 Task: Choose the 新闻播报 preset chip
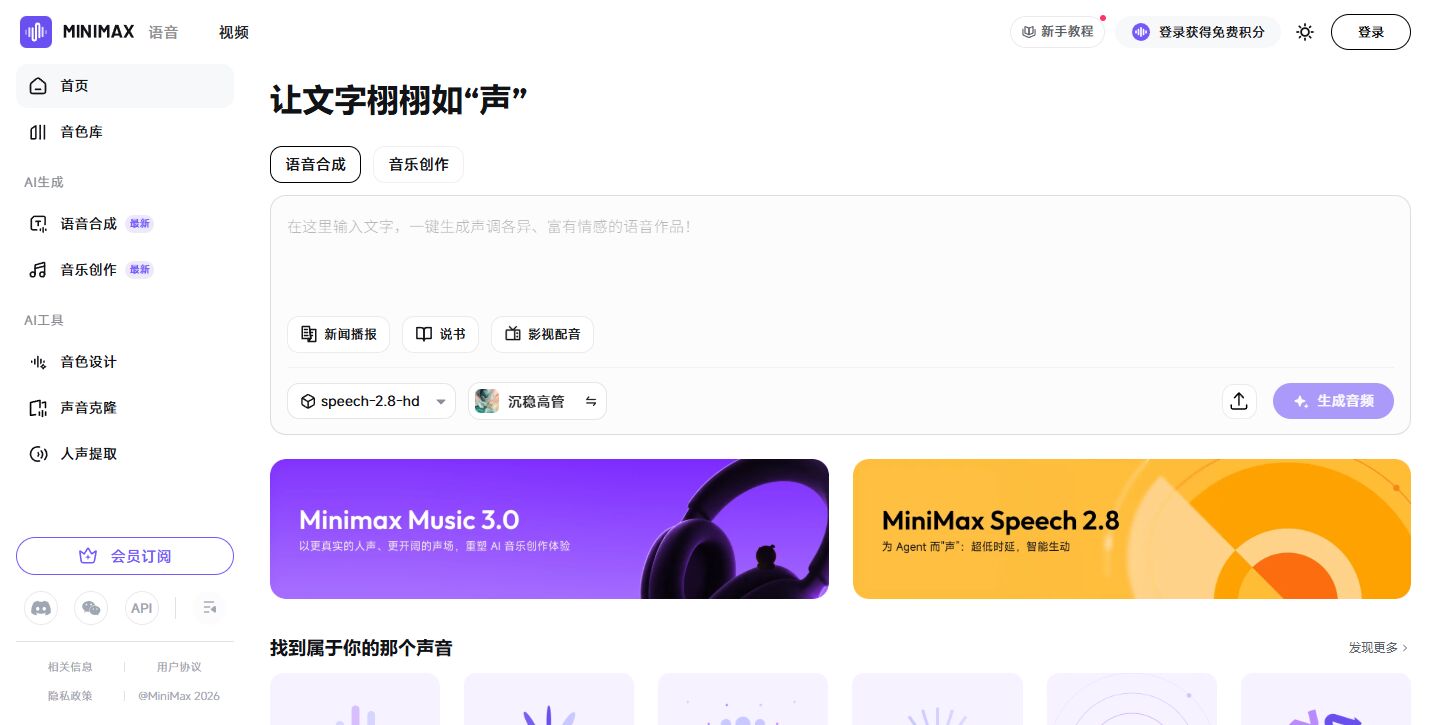click(x=338, y=334)
